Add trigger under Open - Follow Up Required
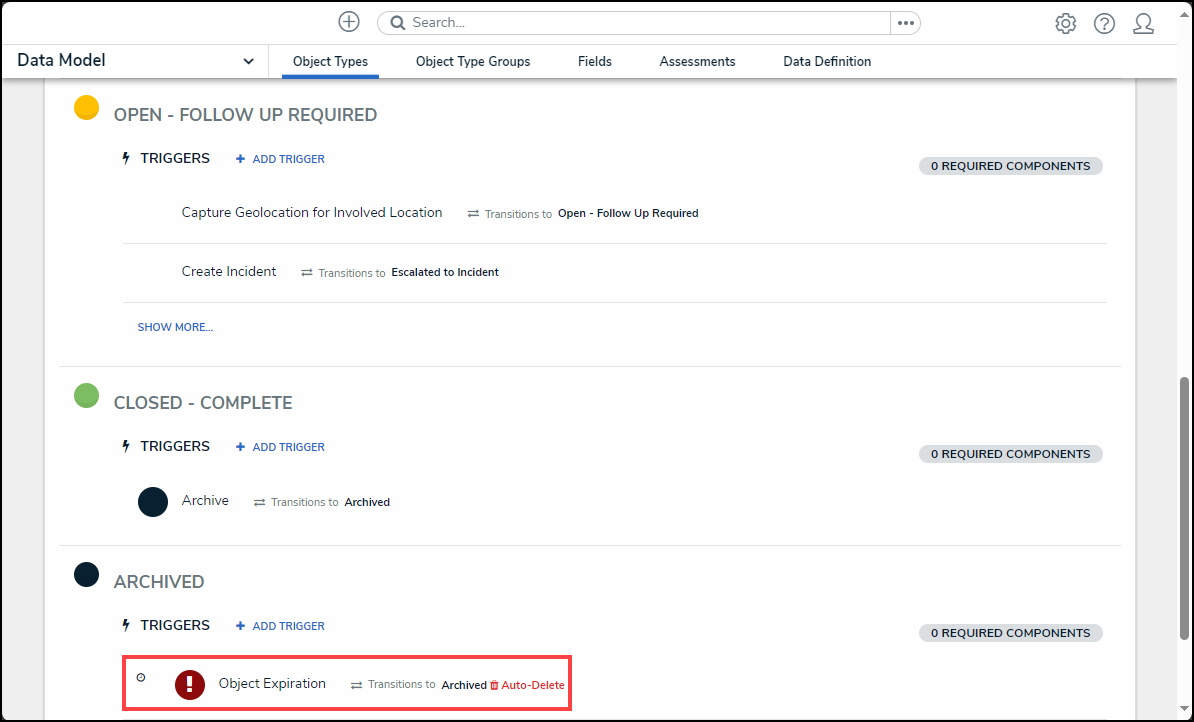Screen dimensions: 1194x722 [x=280, y=159]
